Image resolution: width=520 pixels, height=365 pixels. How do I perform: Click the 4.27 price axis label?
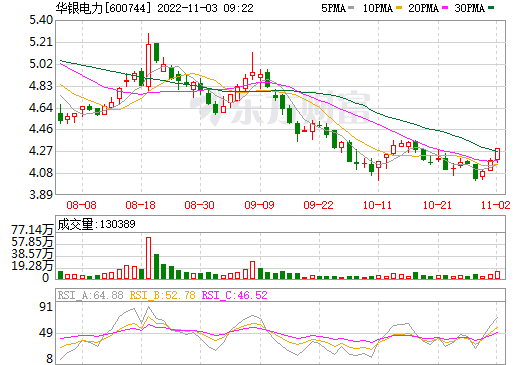tap(41, 151)
